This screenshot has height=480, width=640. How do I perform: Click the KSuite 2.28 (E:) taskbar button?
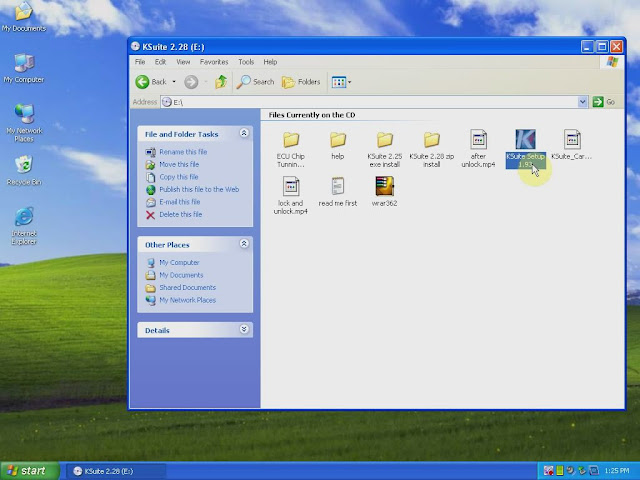(116, 471)
